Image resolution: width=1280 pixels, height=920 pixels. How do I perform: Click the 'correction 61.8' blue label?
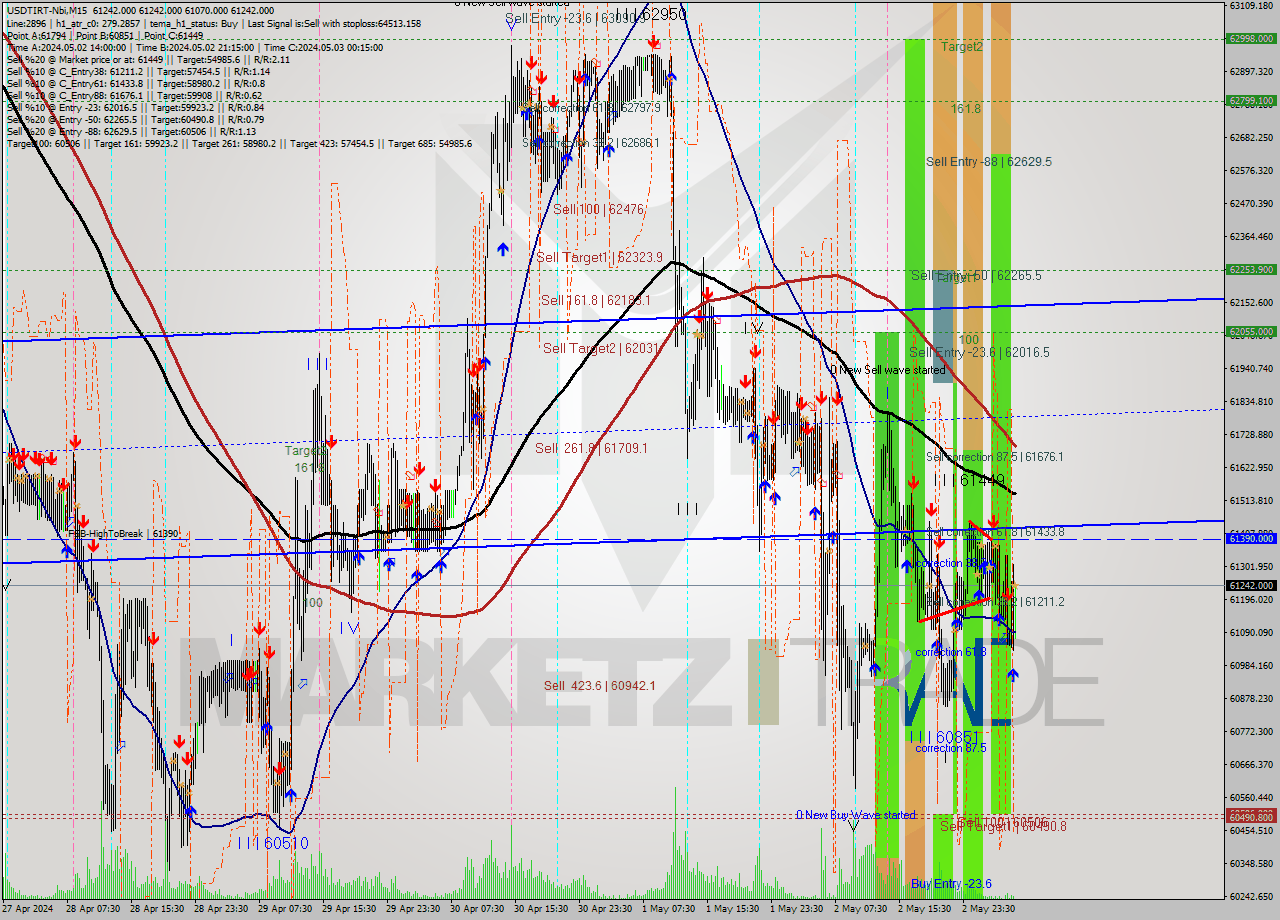coord(951,652)
